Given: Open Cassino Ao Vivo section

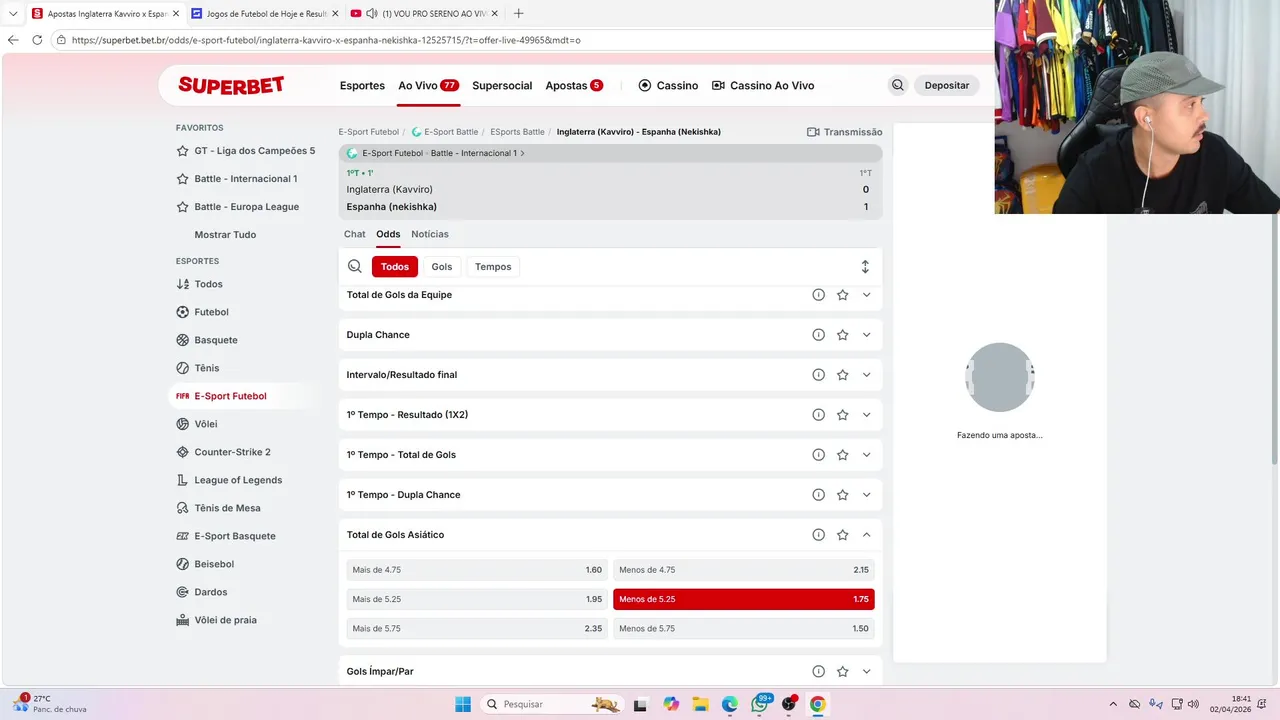Looking at the screenshot, I should 763,86.
